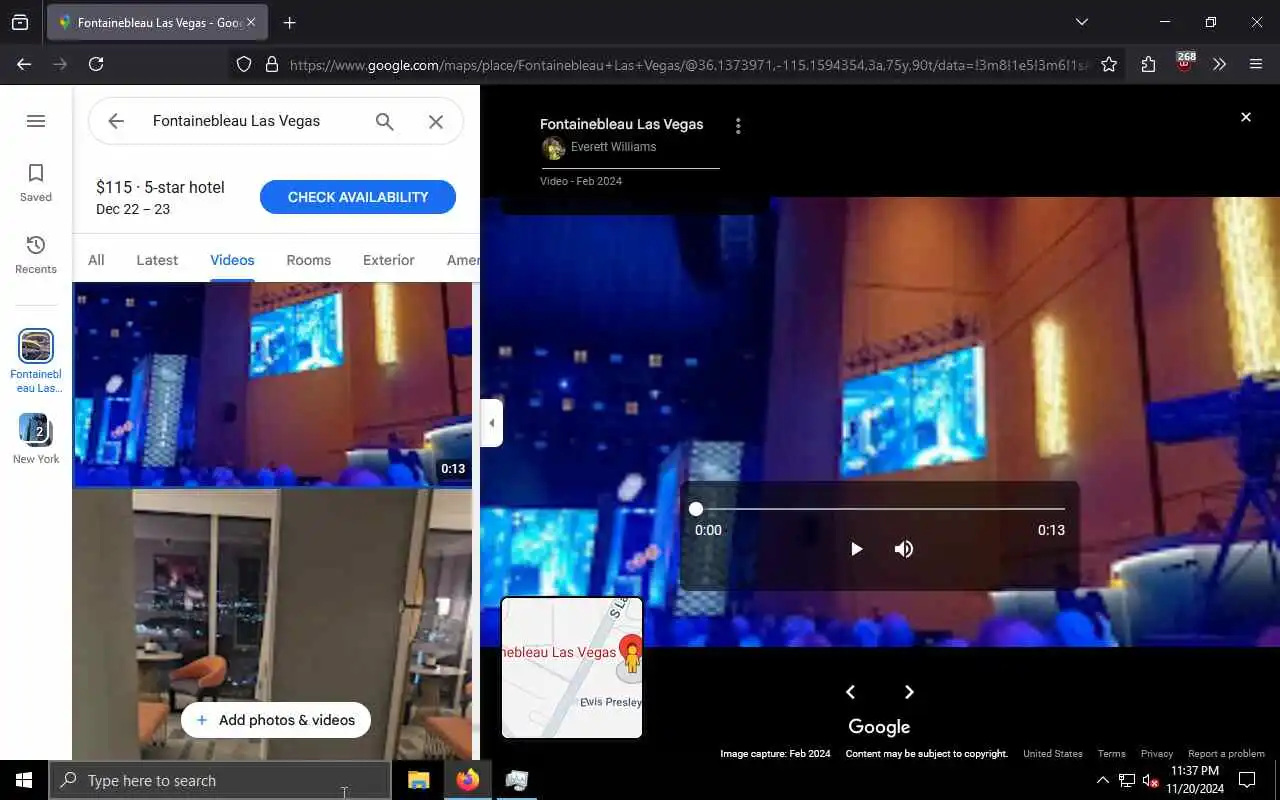Show more toolbar tools chevron
Image resolution: width=1280 pixels, height=800 pixels.
(x=1219, y=64)
